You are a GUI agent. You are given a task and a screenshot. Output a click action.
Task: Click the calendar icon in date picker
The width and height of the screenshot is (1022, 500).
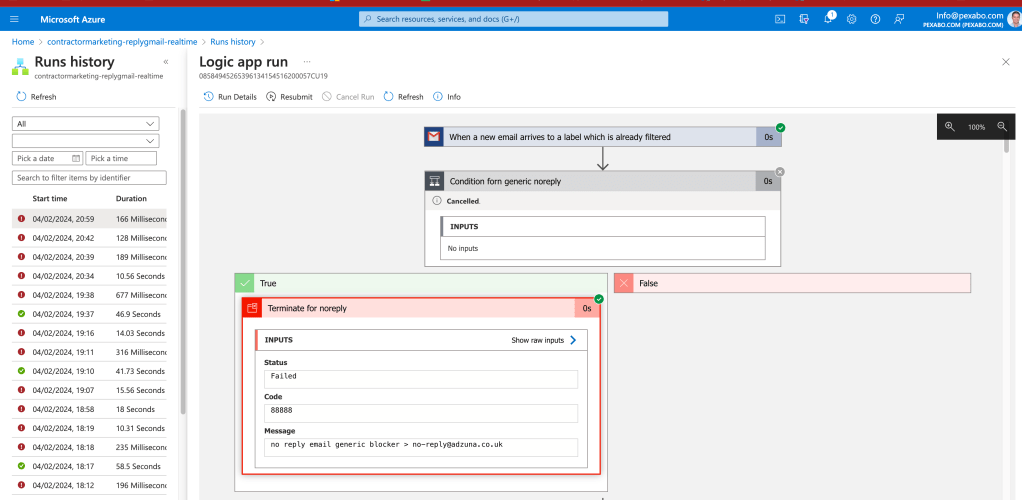click(76, 158)
